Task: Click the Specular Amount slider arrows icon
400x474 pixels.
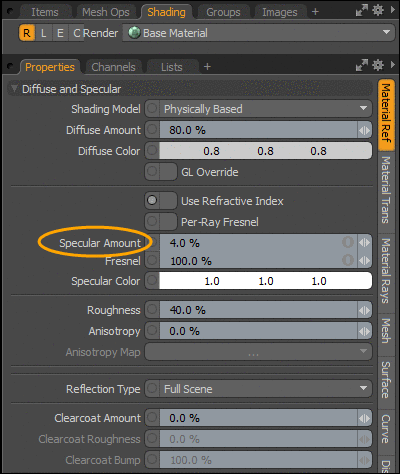Action: (x=364, y=243)
